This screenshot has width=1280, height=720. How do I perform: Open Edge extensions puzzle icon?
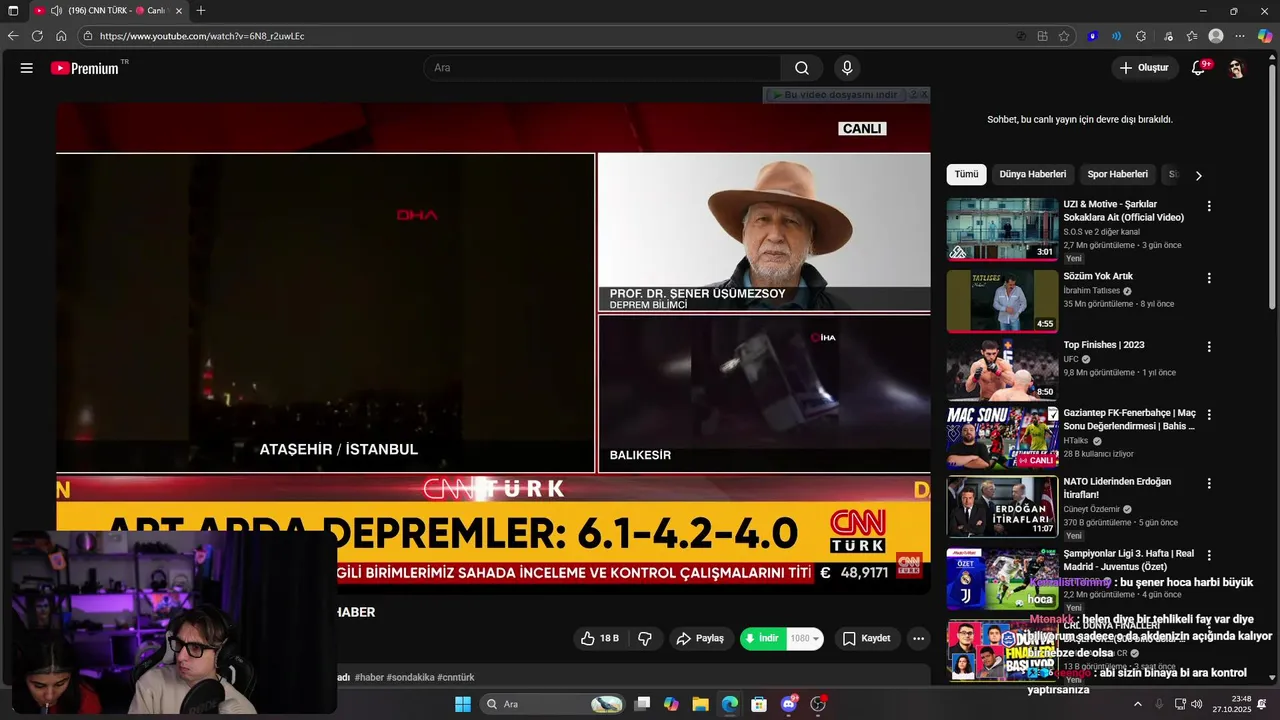(1141, 36)
